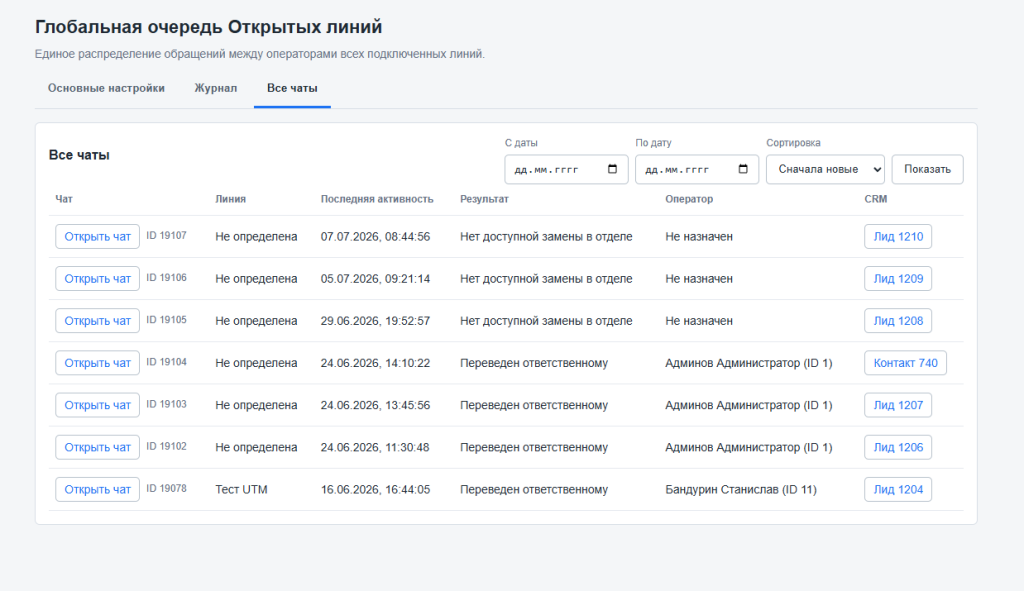This screenshot has width=1024, height=591.
Task: Click the 'Тест UTM' line cell
Action: coord(242,489)
